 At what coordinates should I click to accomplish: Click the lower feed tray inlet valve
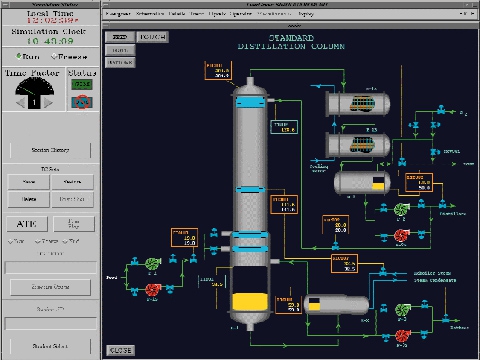click(x=214, y=249)
